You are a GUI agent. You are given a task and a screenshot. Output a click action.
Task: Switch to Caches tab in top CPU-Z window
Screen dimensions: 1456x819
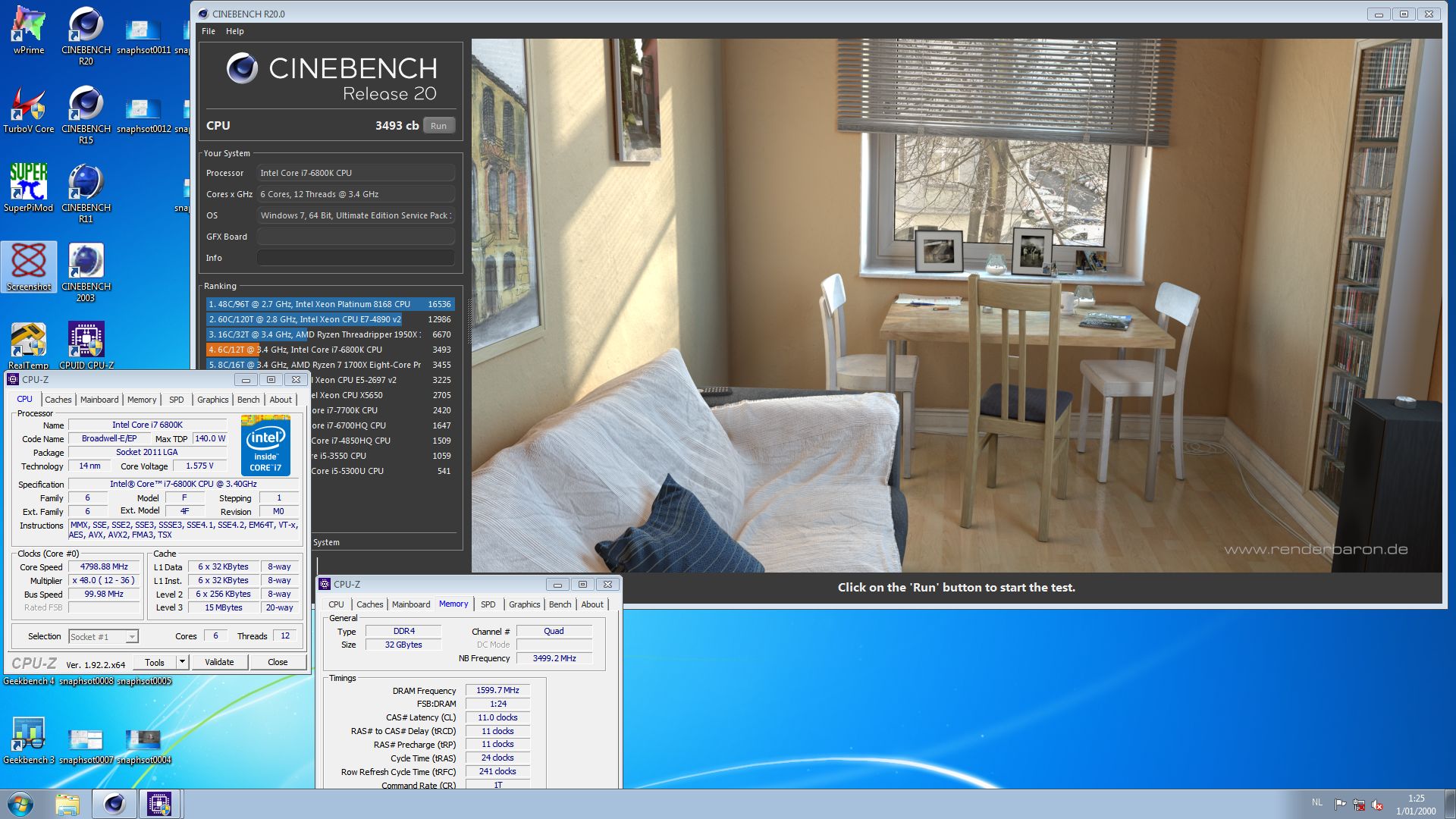[x=58, y=400]
